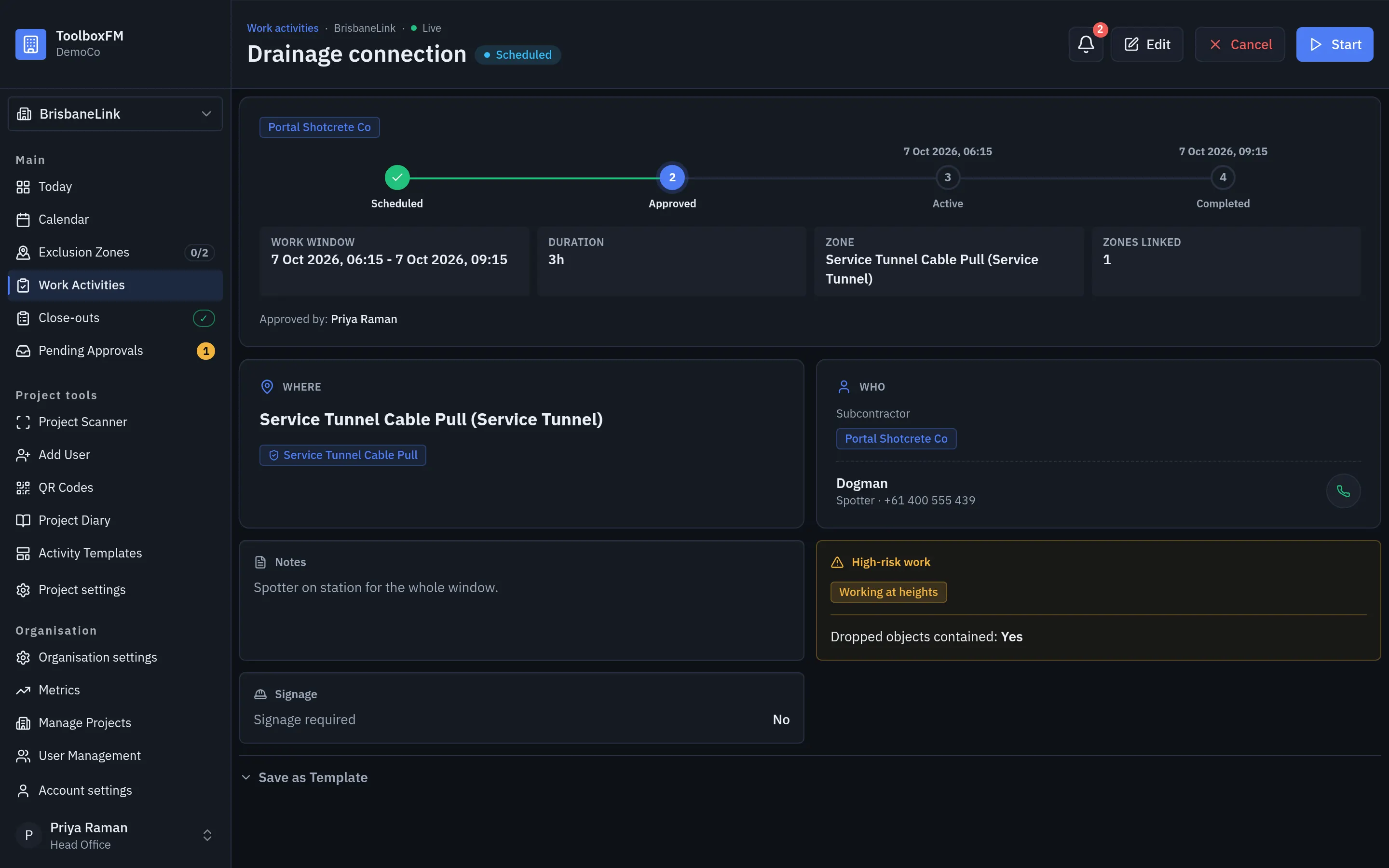Go to Project settings

[115, 590]
